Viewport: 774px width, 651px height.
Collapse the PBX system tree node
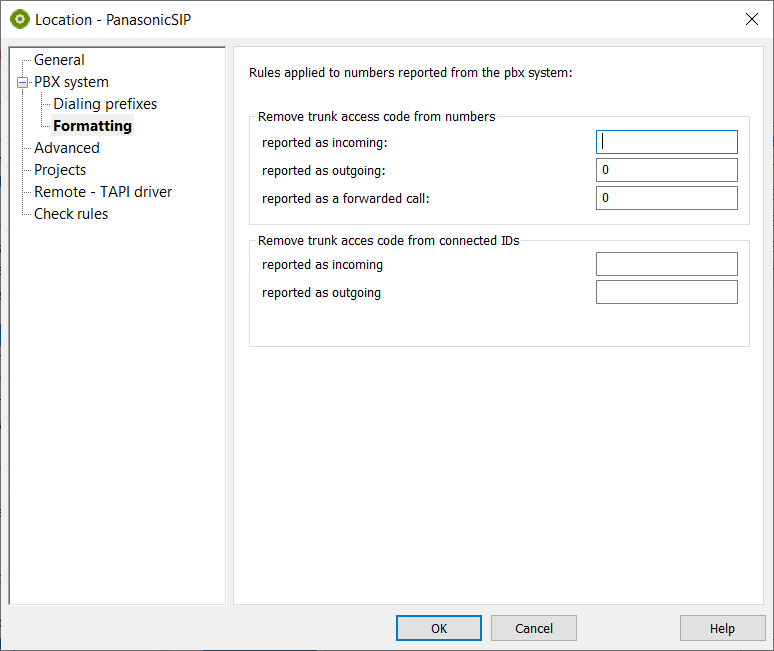pos(22,83)
